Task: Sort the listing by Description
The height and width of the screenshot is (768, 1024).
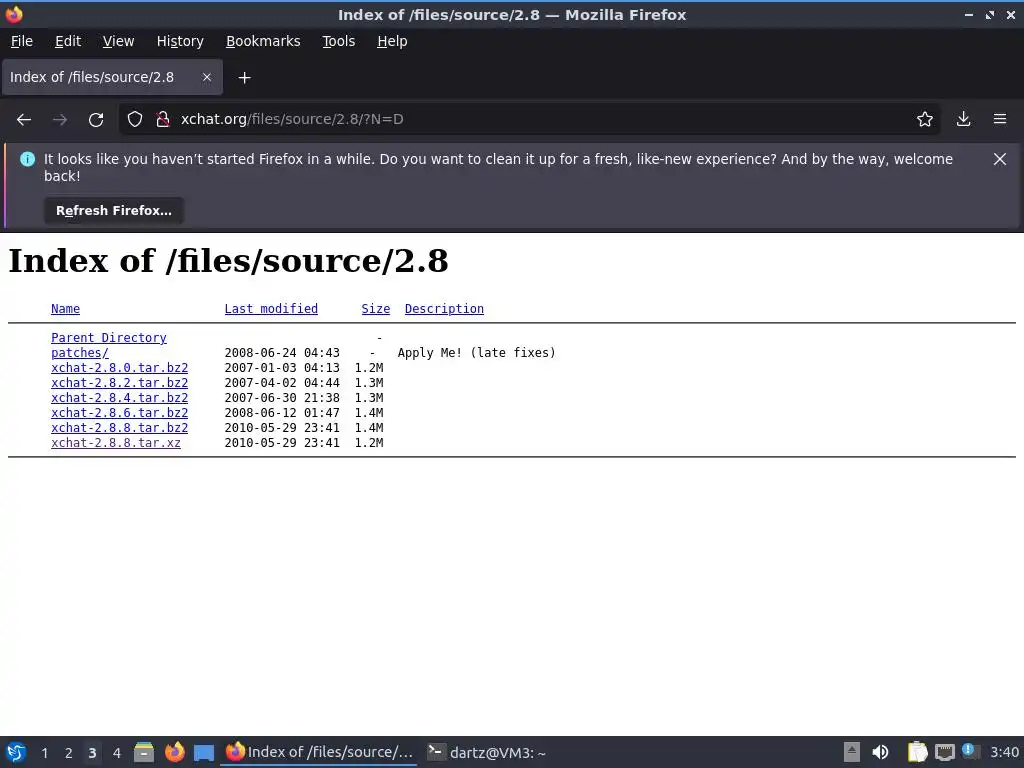Action: point(444,309)
